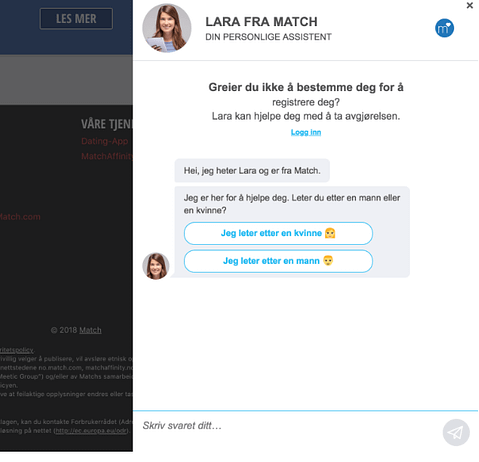This screenshot has width=479, height=462.
Task: Open the MatchAffinity link
Action: 107,156
